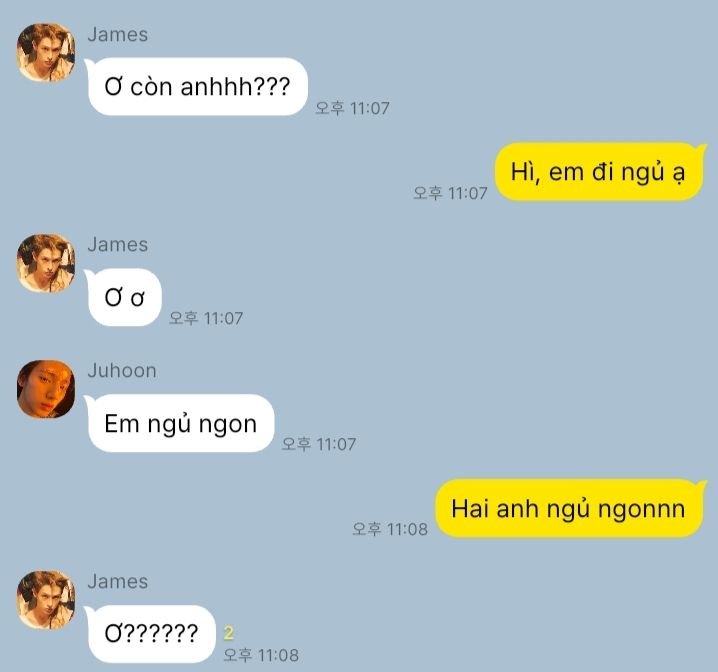This screenshot has height=672, width=718.
Task: Click the 'James' name above 'Ơ??????'
Action: 118,581
